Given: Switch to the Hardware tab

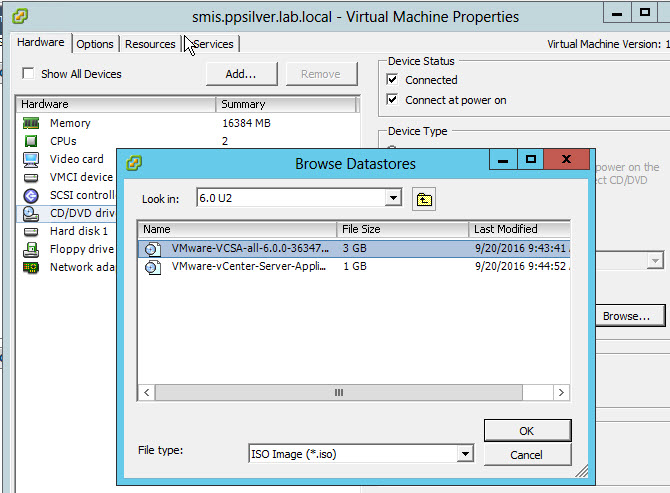Looking at the screenshot, I should click(41, 42).
